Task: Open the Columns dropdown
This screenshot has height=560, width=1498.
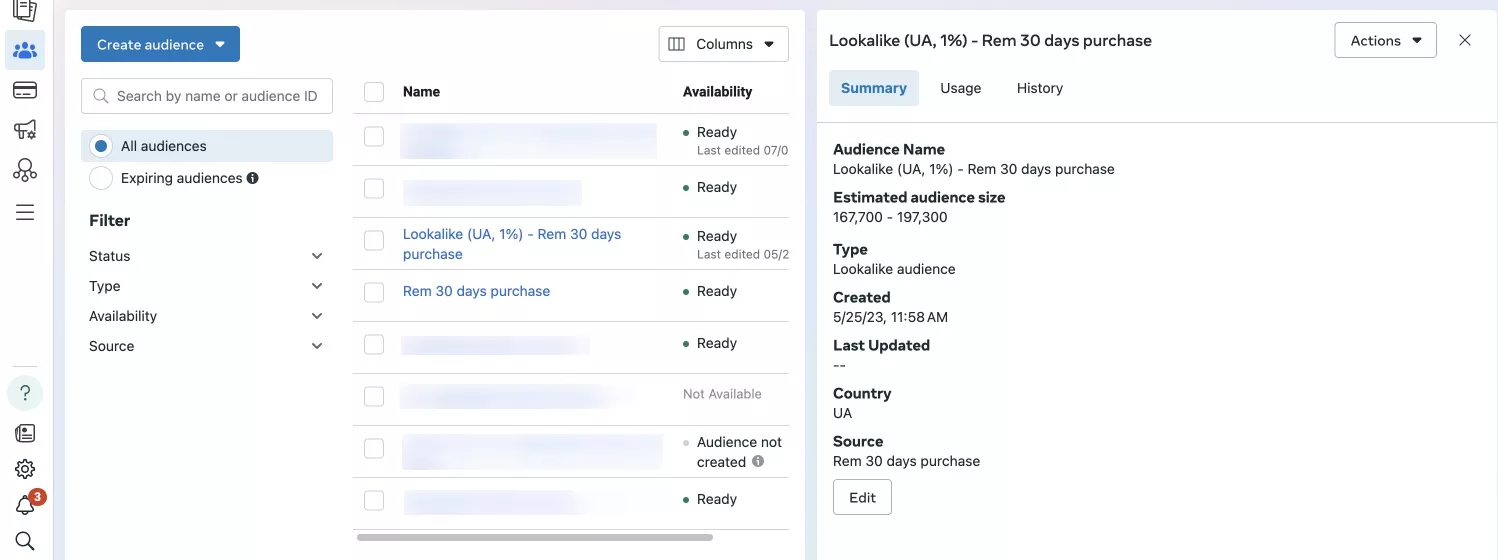Action: click(723, 44)
